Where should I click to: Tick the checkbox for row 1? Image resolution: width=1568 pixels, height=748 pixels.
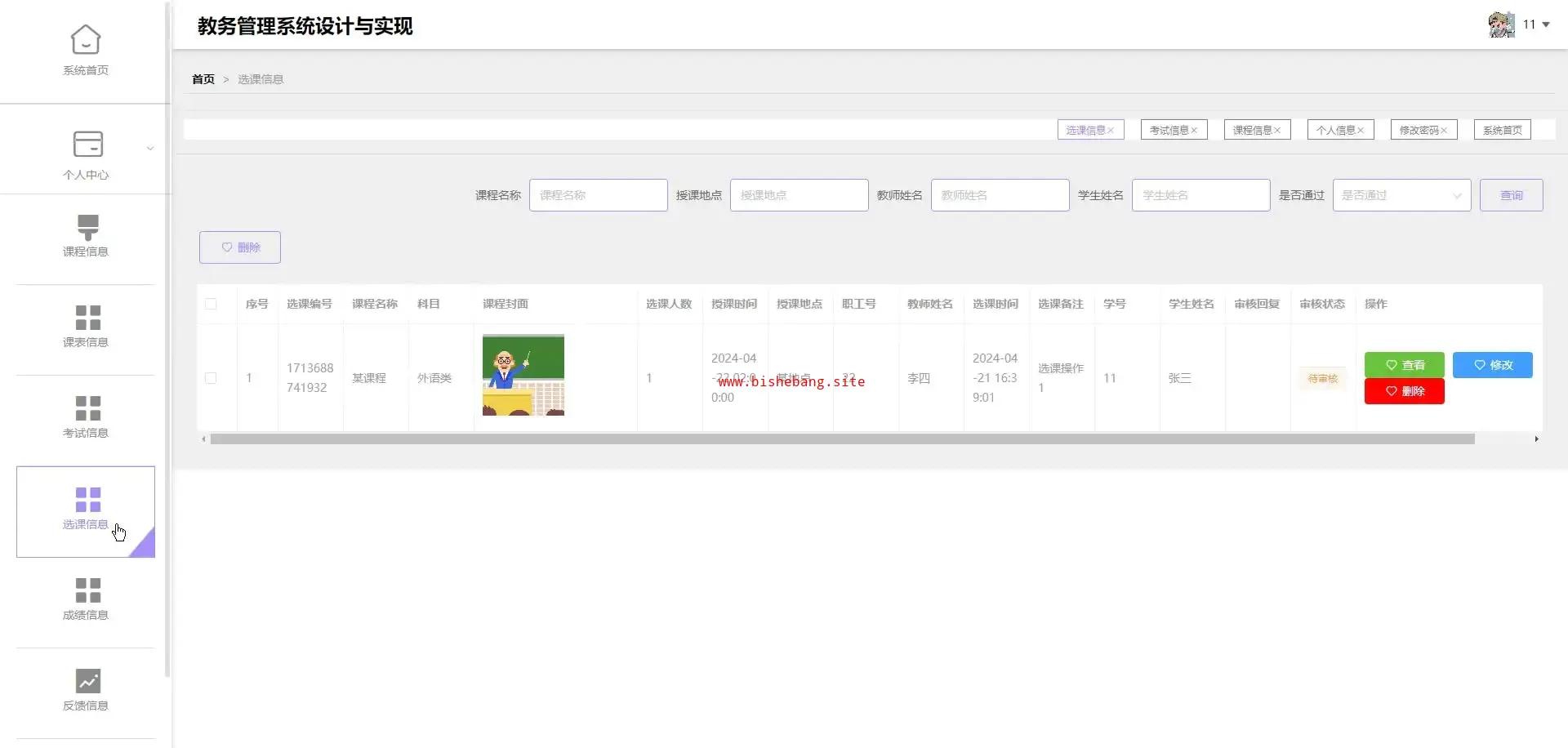pos(211,378)
